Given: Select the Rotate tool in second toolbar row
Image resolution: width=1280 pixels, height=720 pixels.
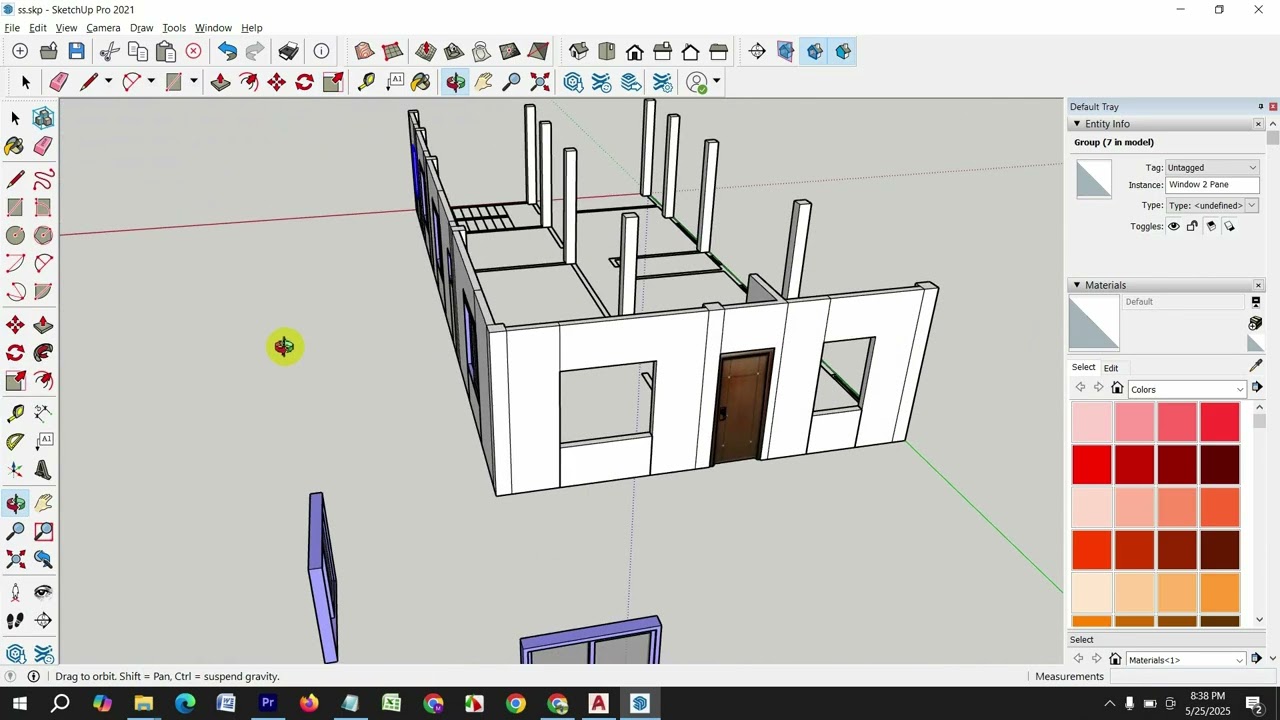Looking at the screenshot, I should pos(305,82).
